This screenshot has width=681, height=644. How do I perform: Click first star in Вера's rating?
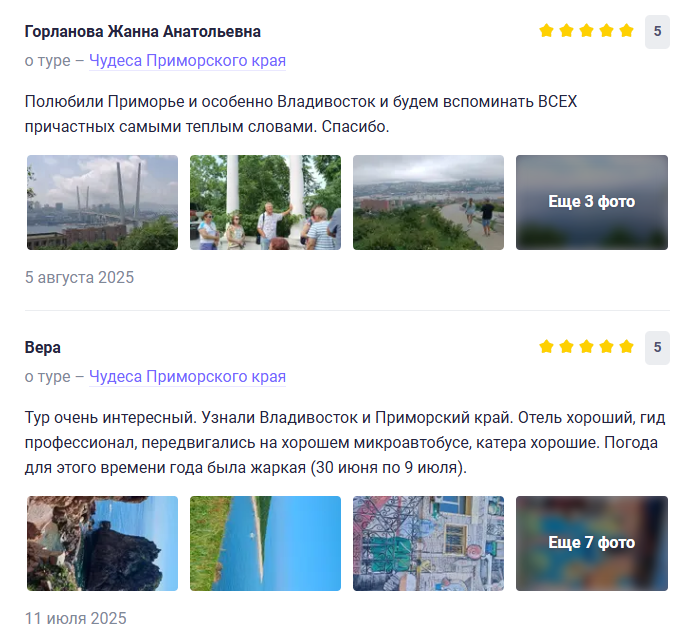[x=546, y=347]
